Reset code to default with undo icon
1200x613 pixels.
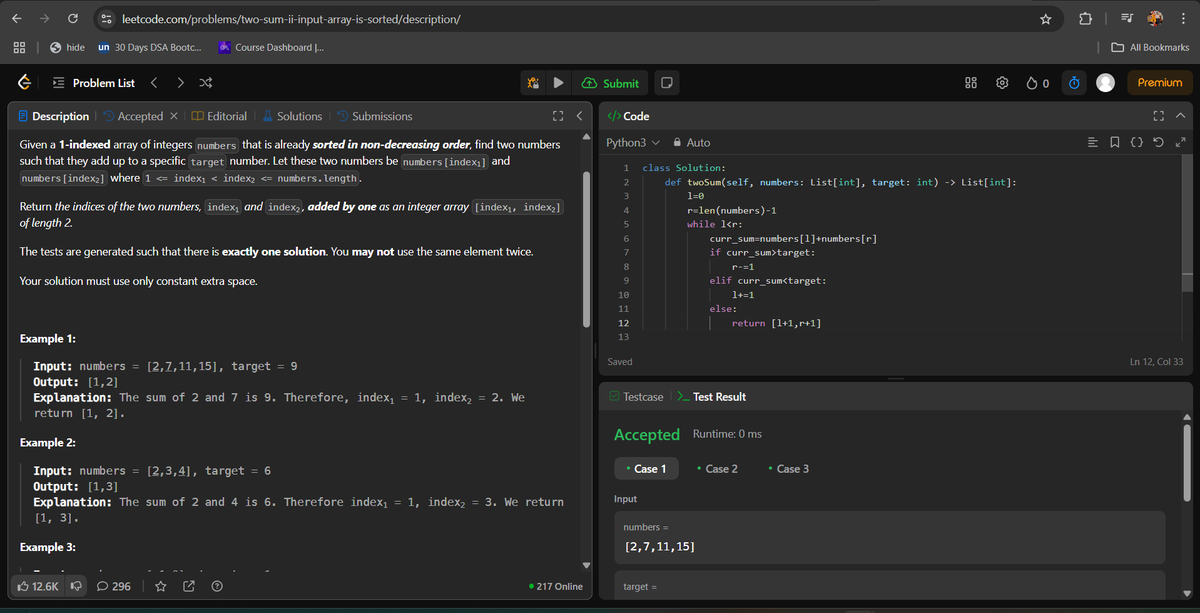[x=1159, y=143]
